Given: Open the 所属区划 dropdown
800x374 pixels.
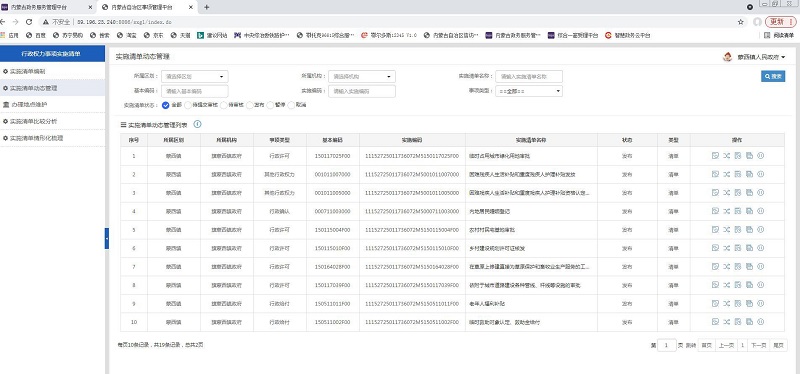Looking at the screenshot, I should click(195, 77).
